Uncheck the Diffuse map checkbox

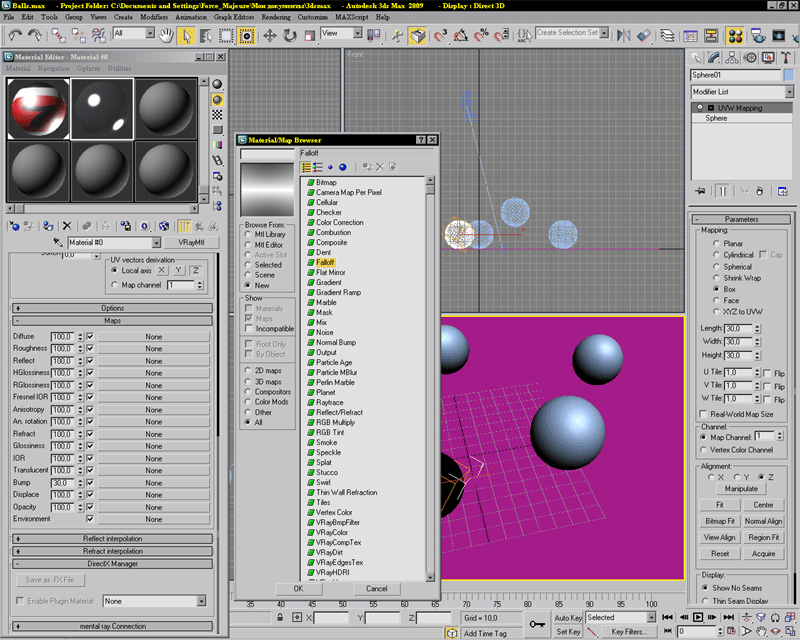[x=90, y=336]
